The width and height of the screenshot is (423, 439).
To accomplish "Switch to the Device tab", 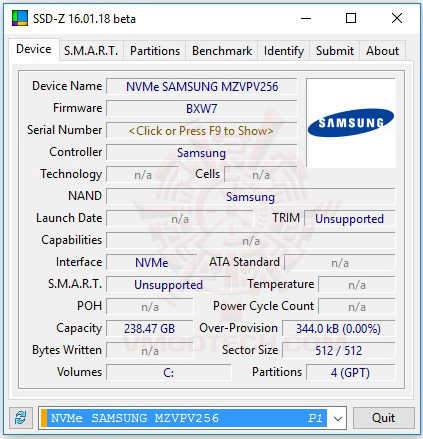I will 34,49.
